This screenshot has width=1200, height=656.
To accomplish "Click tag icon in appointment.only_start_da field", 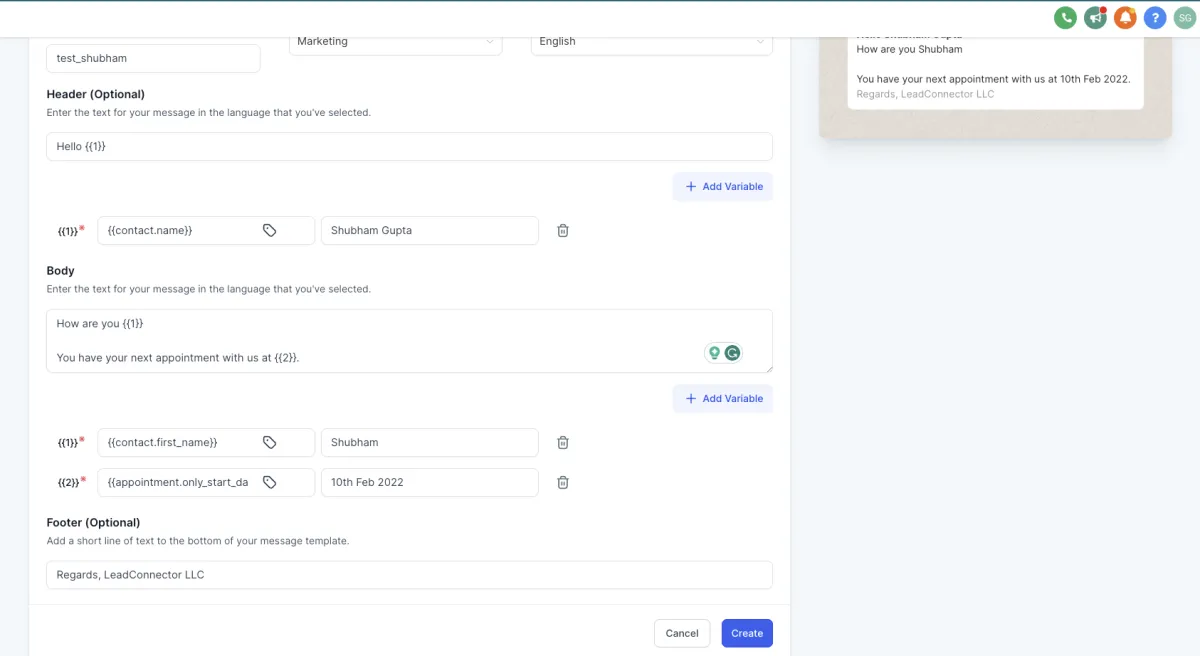I will [x=270, y=482].
